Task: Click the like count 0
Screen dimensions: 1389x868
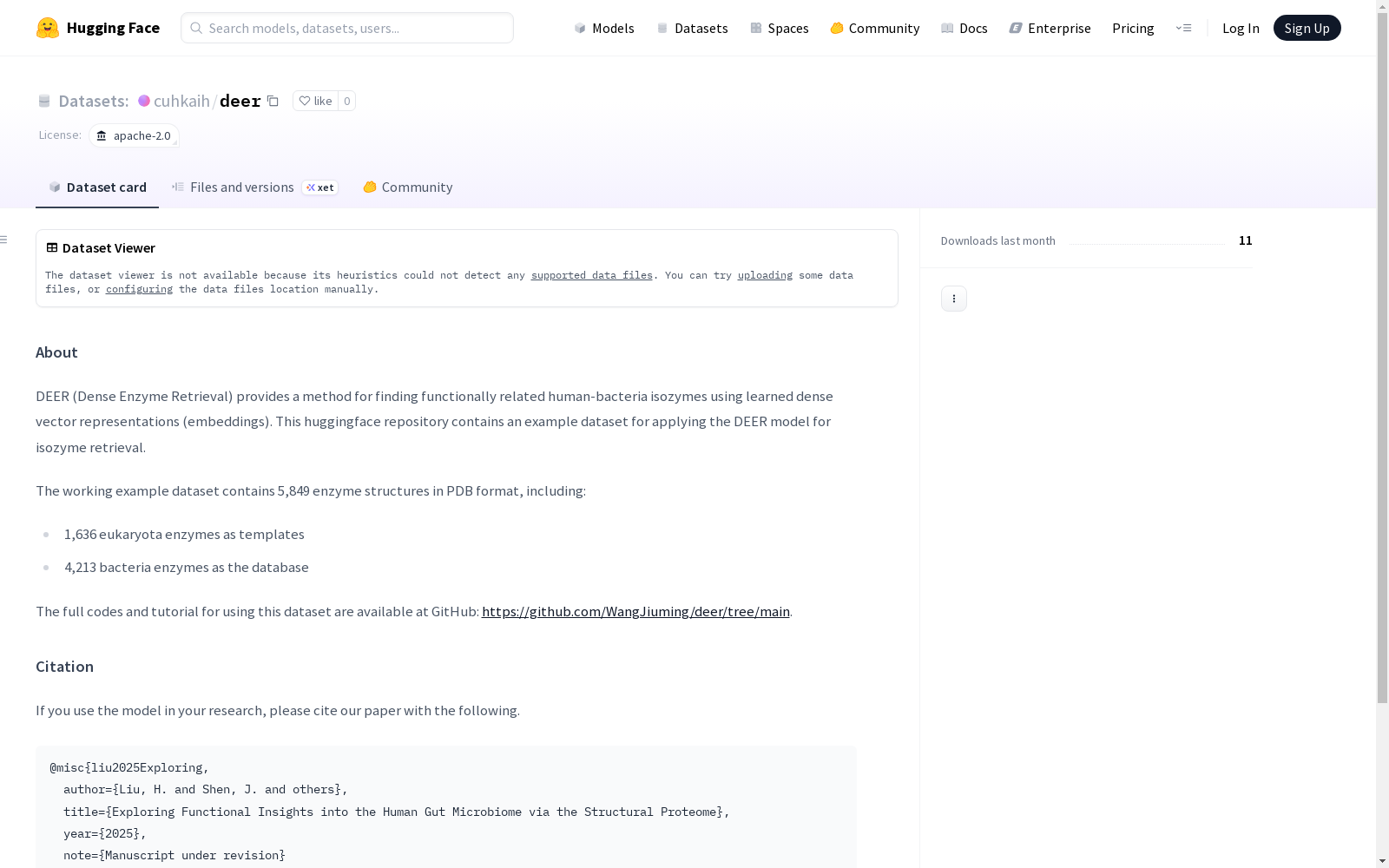Action: pyautogui.click(x=347, y=101)
